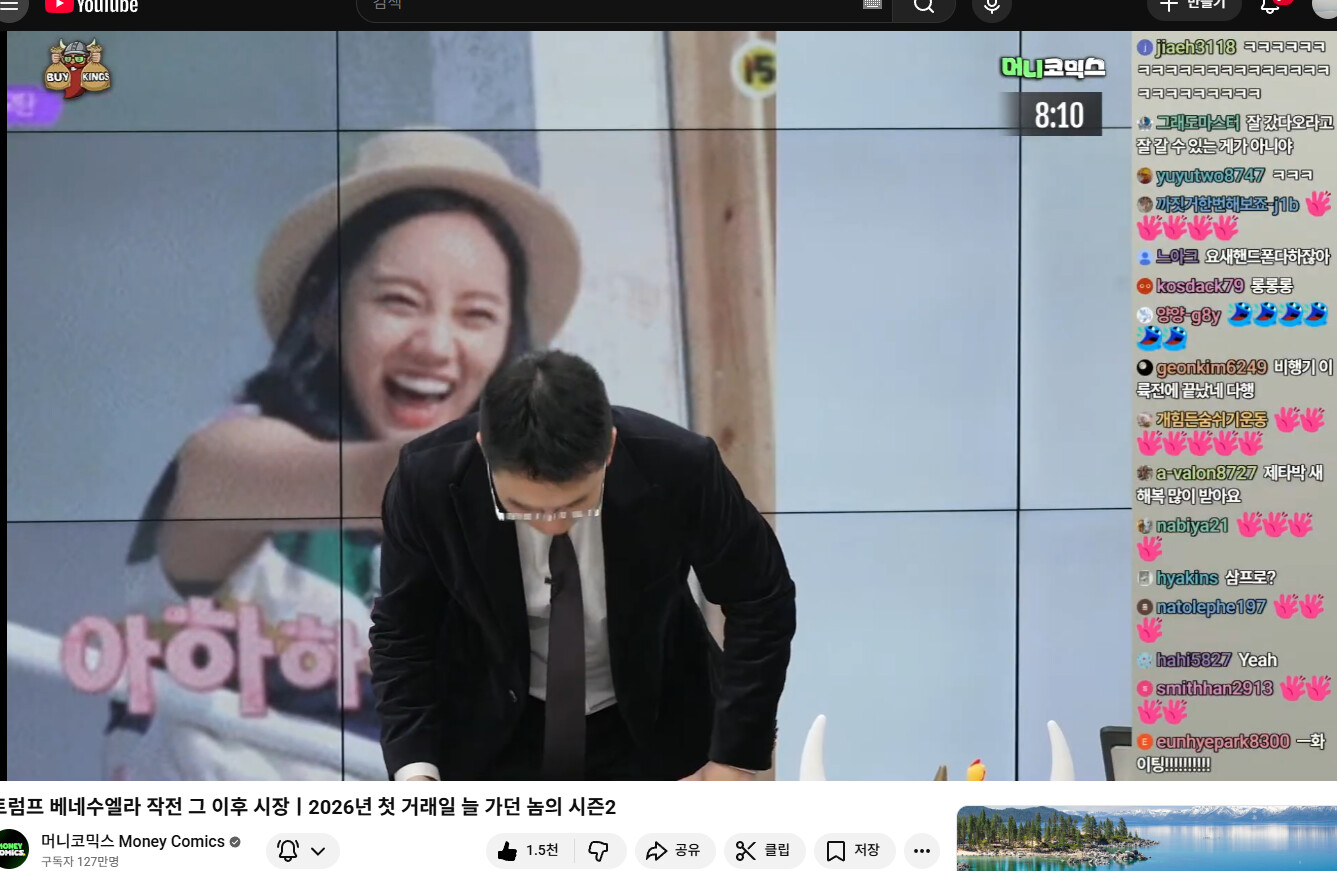
Task: Visit the 머니코믹스 Money Comics channel name
Action: click(x=133, y=841)
